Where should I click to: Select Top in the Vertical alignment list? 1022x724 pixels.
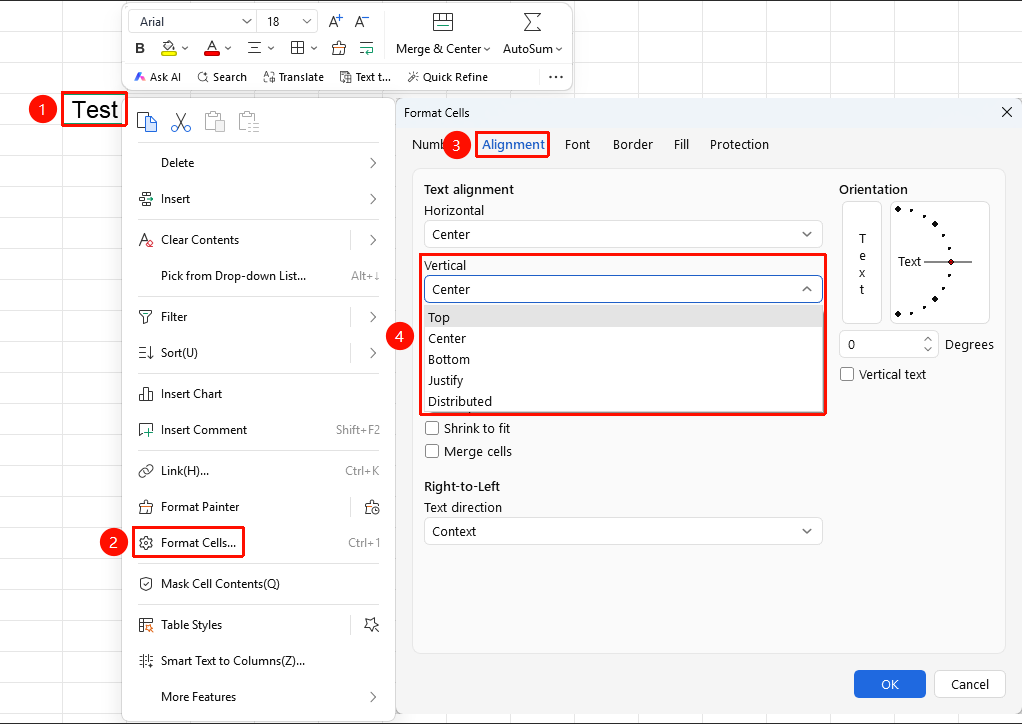(624, 317)
